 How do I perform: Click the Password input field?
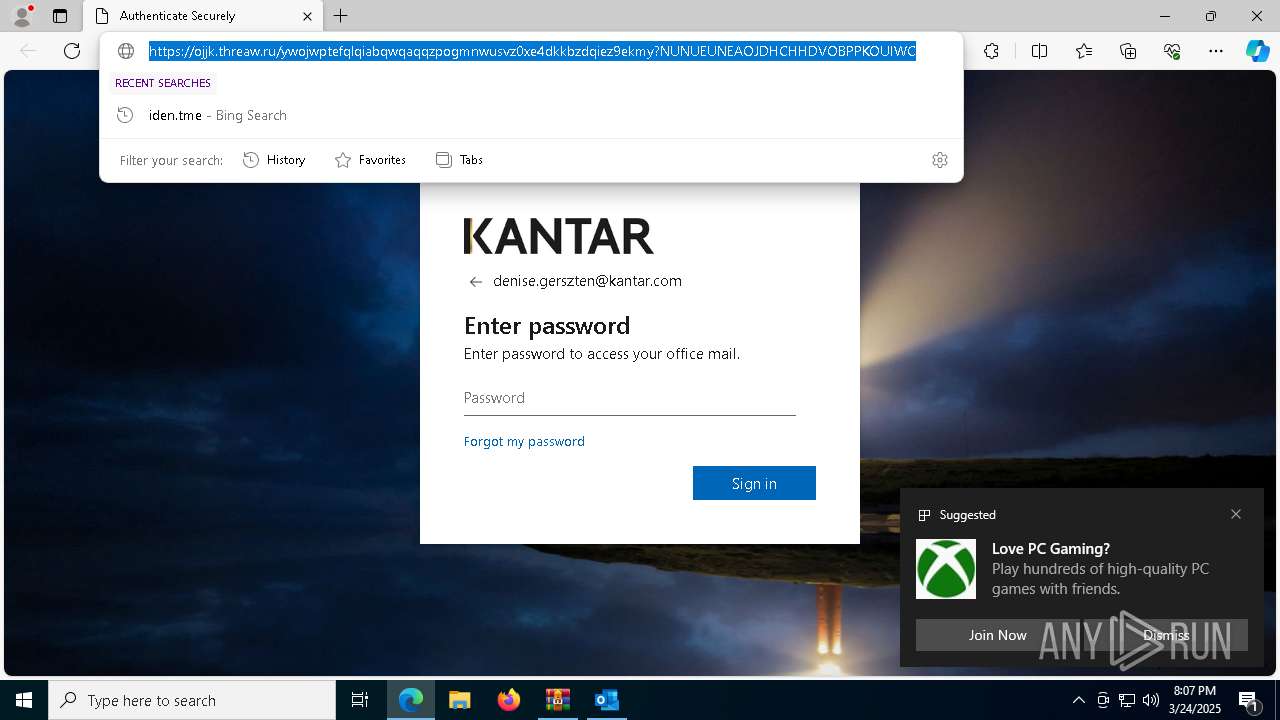point(630,398)
